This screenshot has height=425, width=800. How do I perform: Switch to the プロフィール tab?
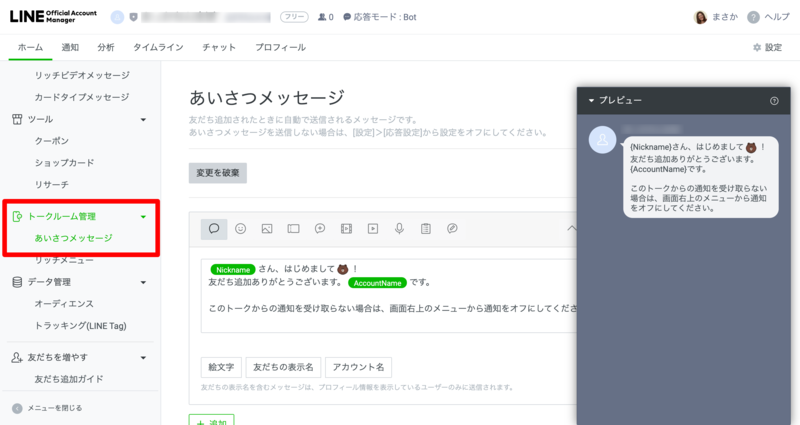281,47
